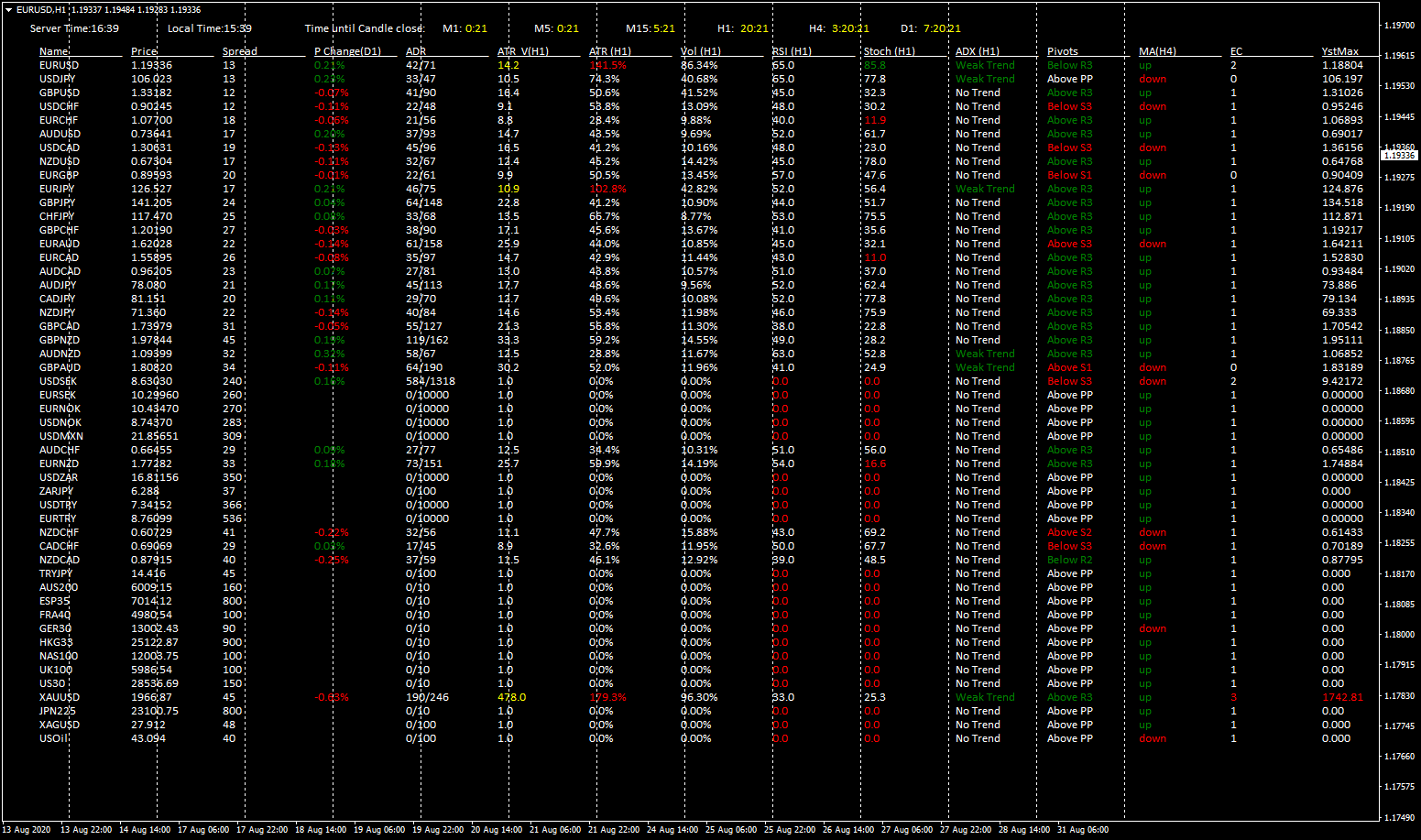1421x840 pixels.
Task: Select the XAGUSD symbol row name
Action: coord(60,725)
